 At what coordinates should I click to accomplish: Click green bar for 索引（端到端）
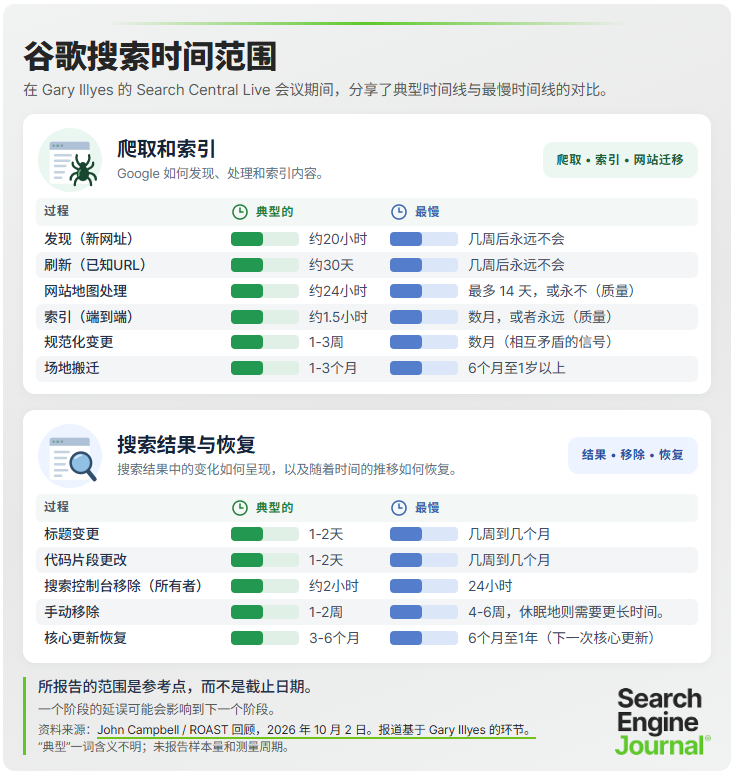[x=265, y=317]
